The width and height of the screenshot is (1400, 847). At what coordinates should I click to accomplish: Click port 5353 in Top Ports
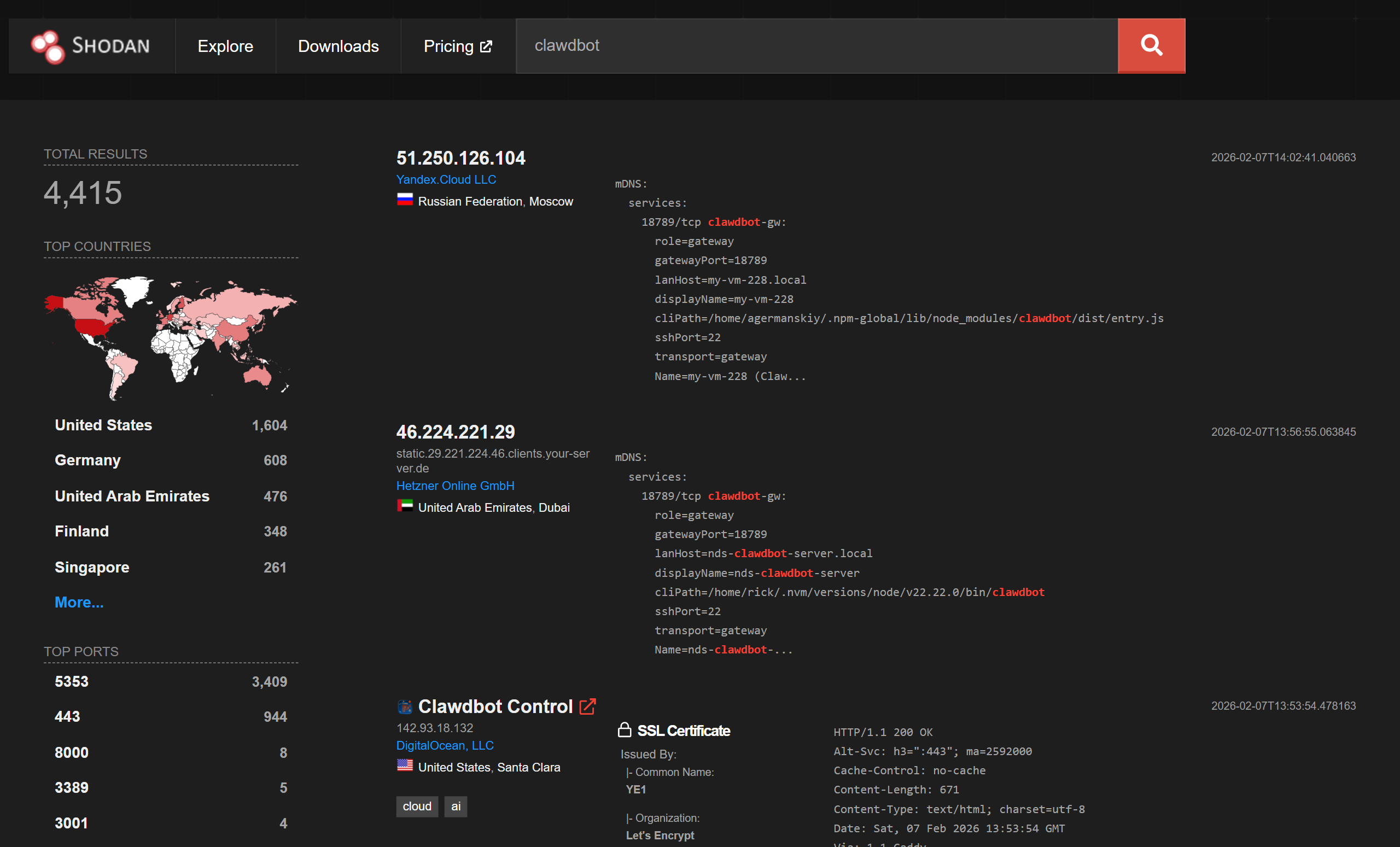tap(71, 681)
